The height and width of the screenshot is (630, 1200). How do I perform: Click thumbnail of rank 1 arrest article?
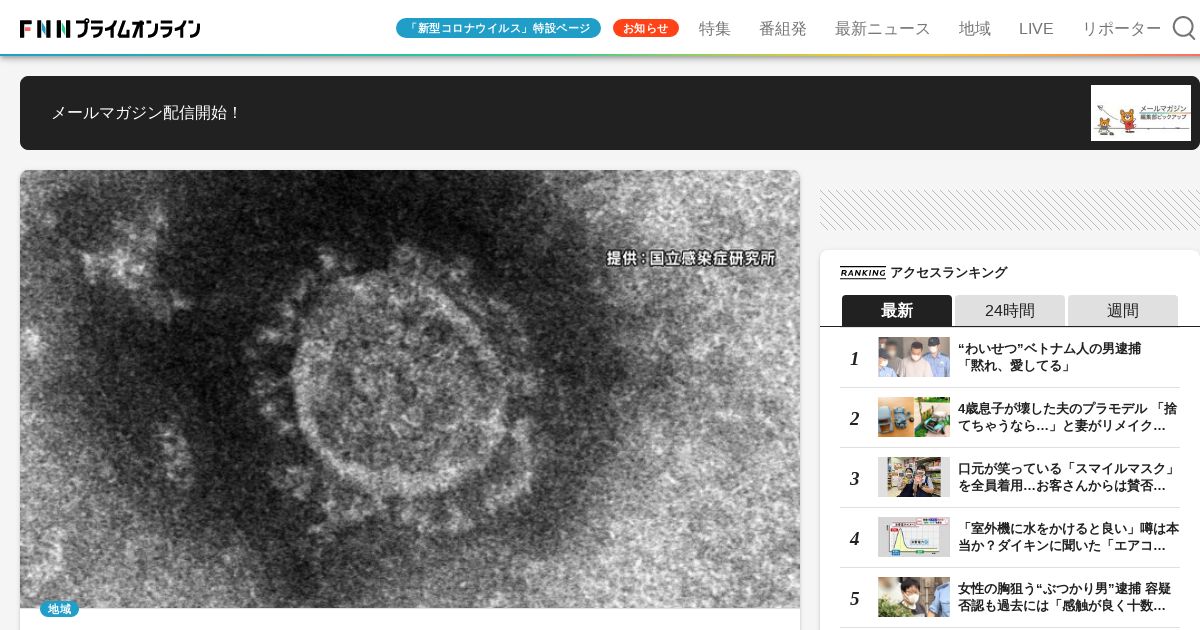914,357
